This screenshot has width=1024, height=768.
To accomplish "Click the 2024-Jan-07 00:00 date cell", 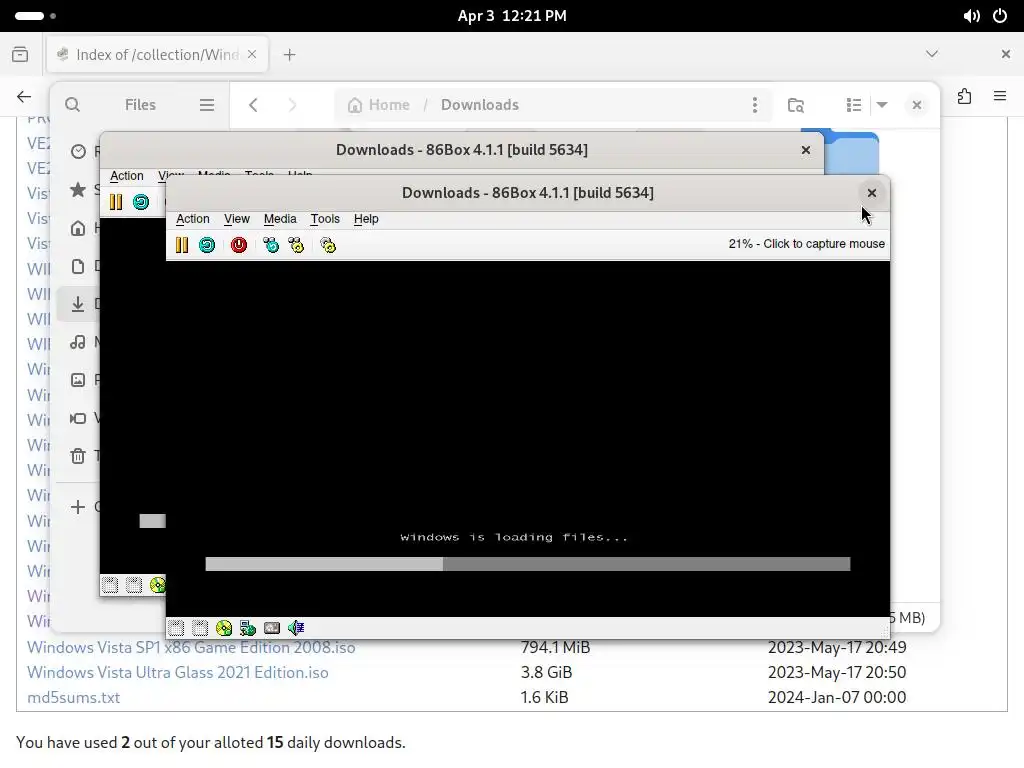I will (x=837, y=697).
